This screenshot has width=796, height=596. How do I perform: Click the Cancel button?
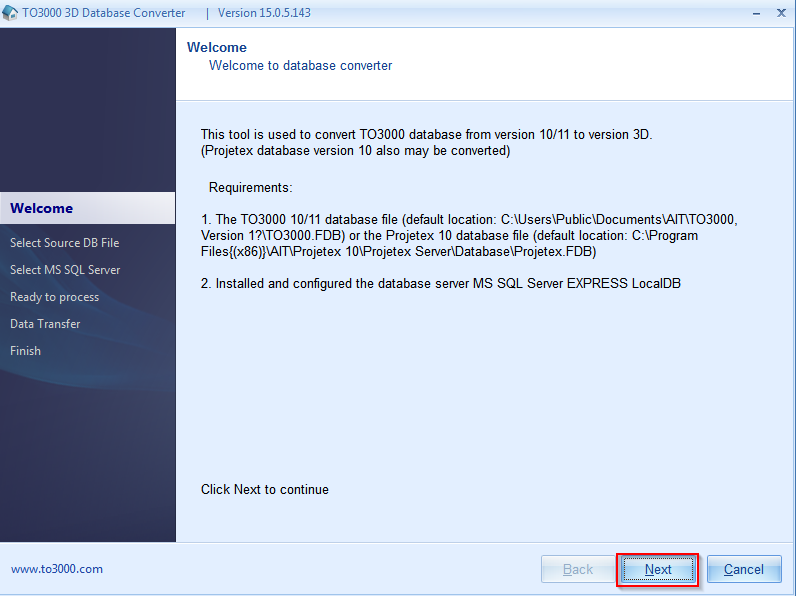pos(744,570)
